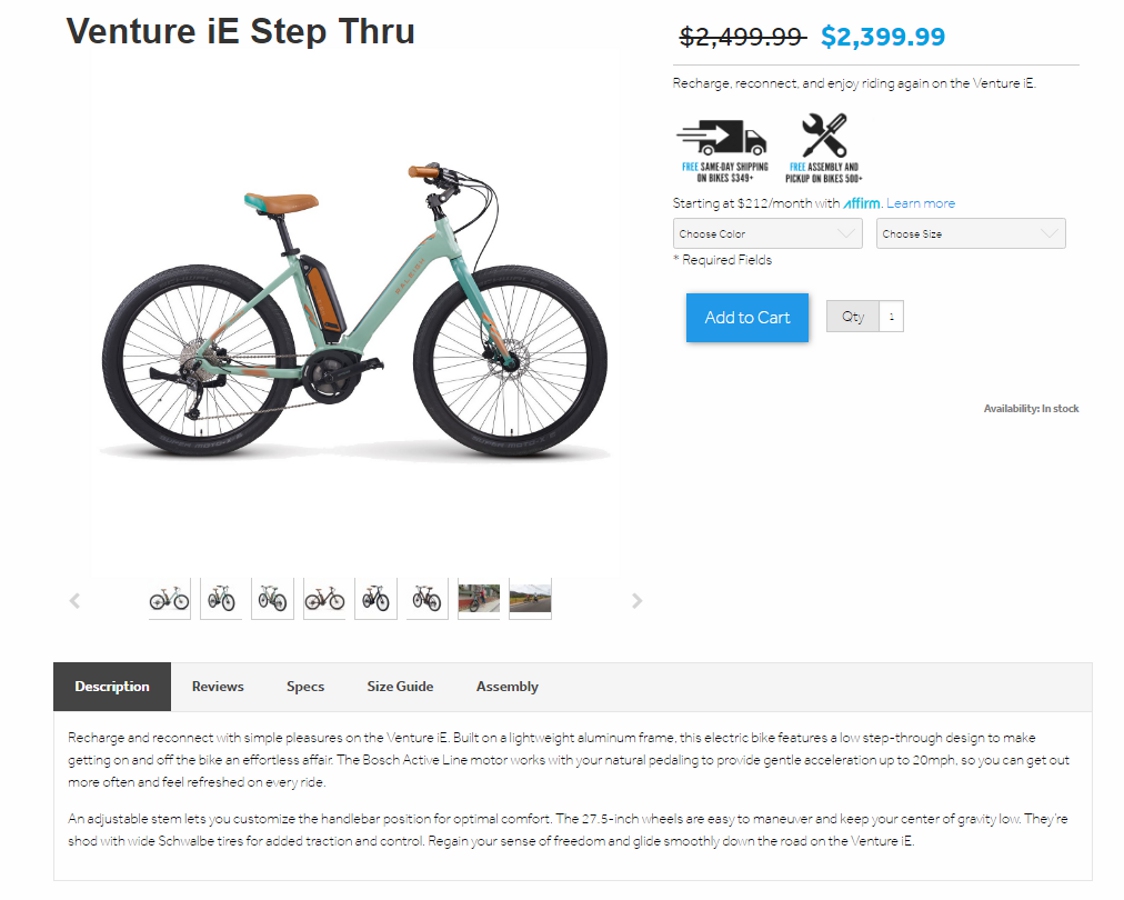Image resolution: width=1124 pixels, height=900 pixels.
Task: Click the Affirm logo
Action: [x=862, y=204]
